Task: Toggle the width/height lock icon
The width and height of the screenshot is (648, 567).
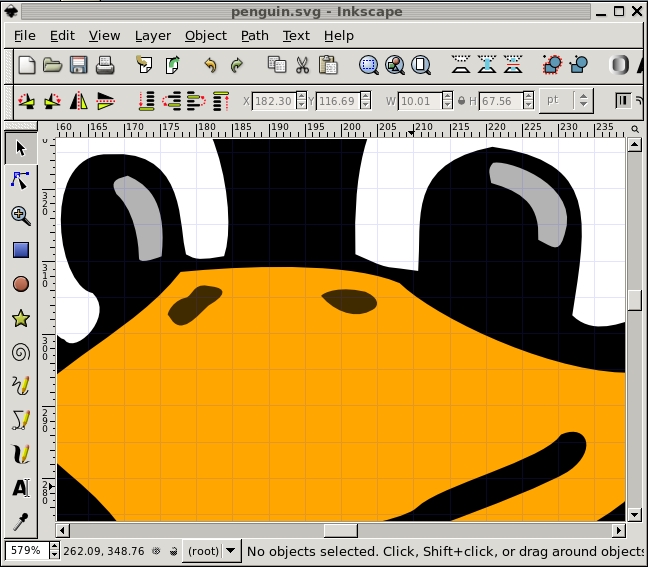Action: click(462, 101)
